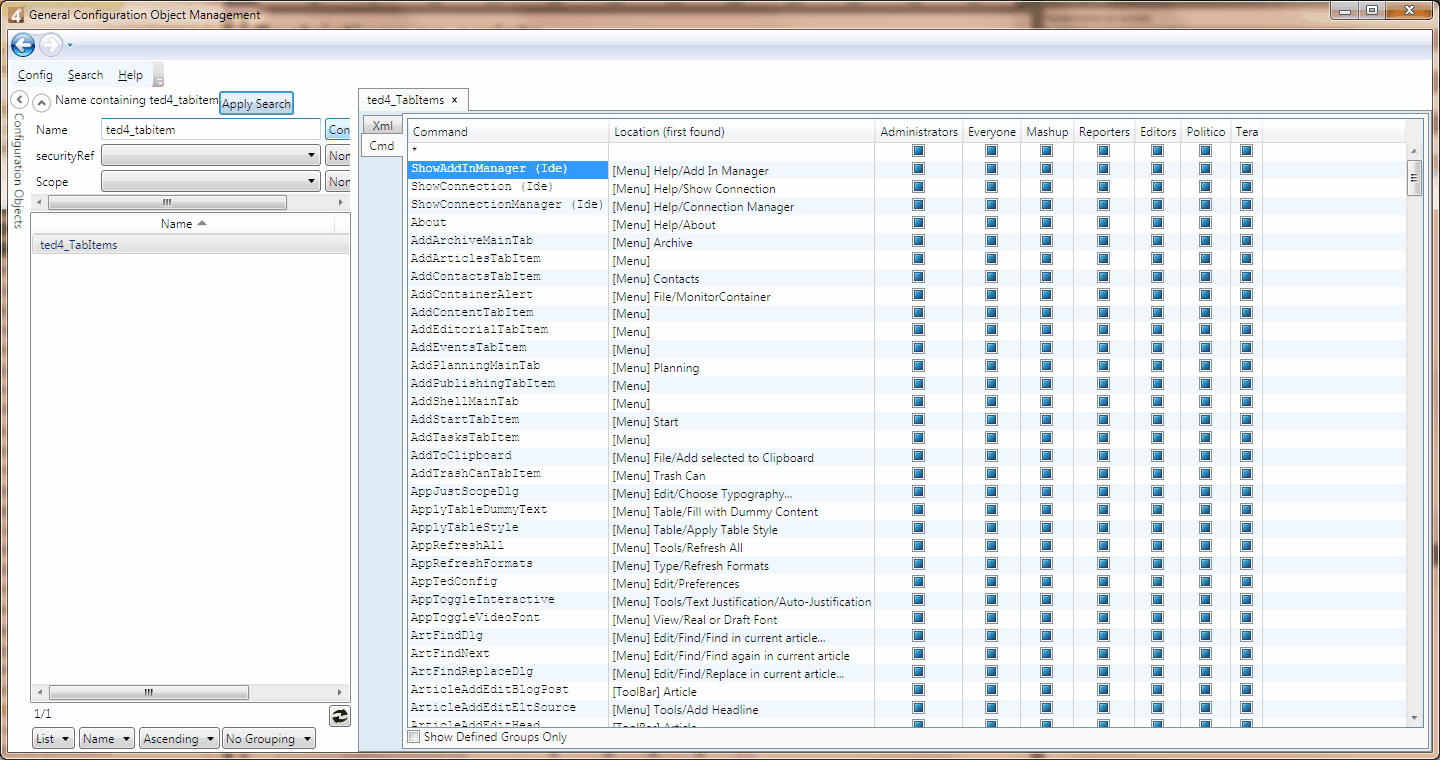The image size is (1440, 760).
Task: Open the Scope dropdown
Action: (211, 181)
